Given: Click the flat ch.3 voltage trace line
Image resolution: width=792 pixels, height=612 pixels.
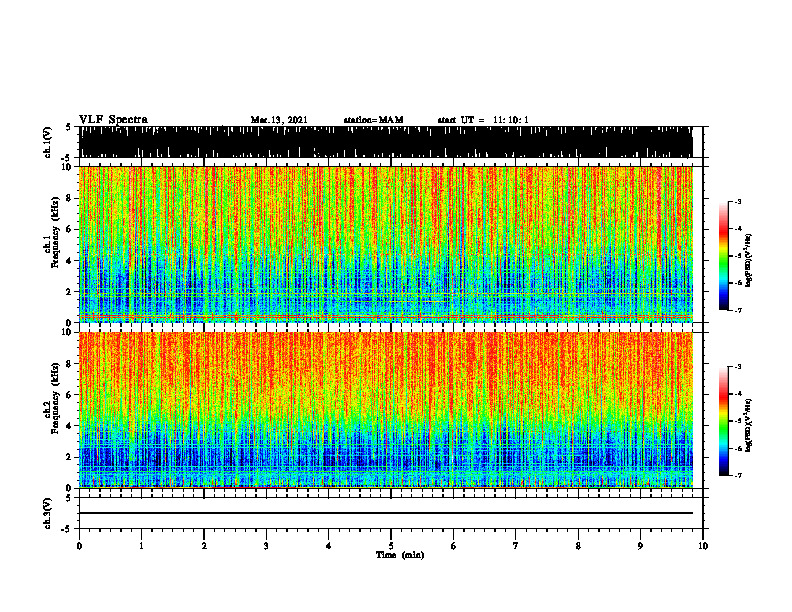Looking at the screenshot, I should pyautogui.click(x=386, y=513).
